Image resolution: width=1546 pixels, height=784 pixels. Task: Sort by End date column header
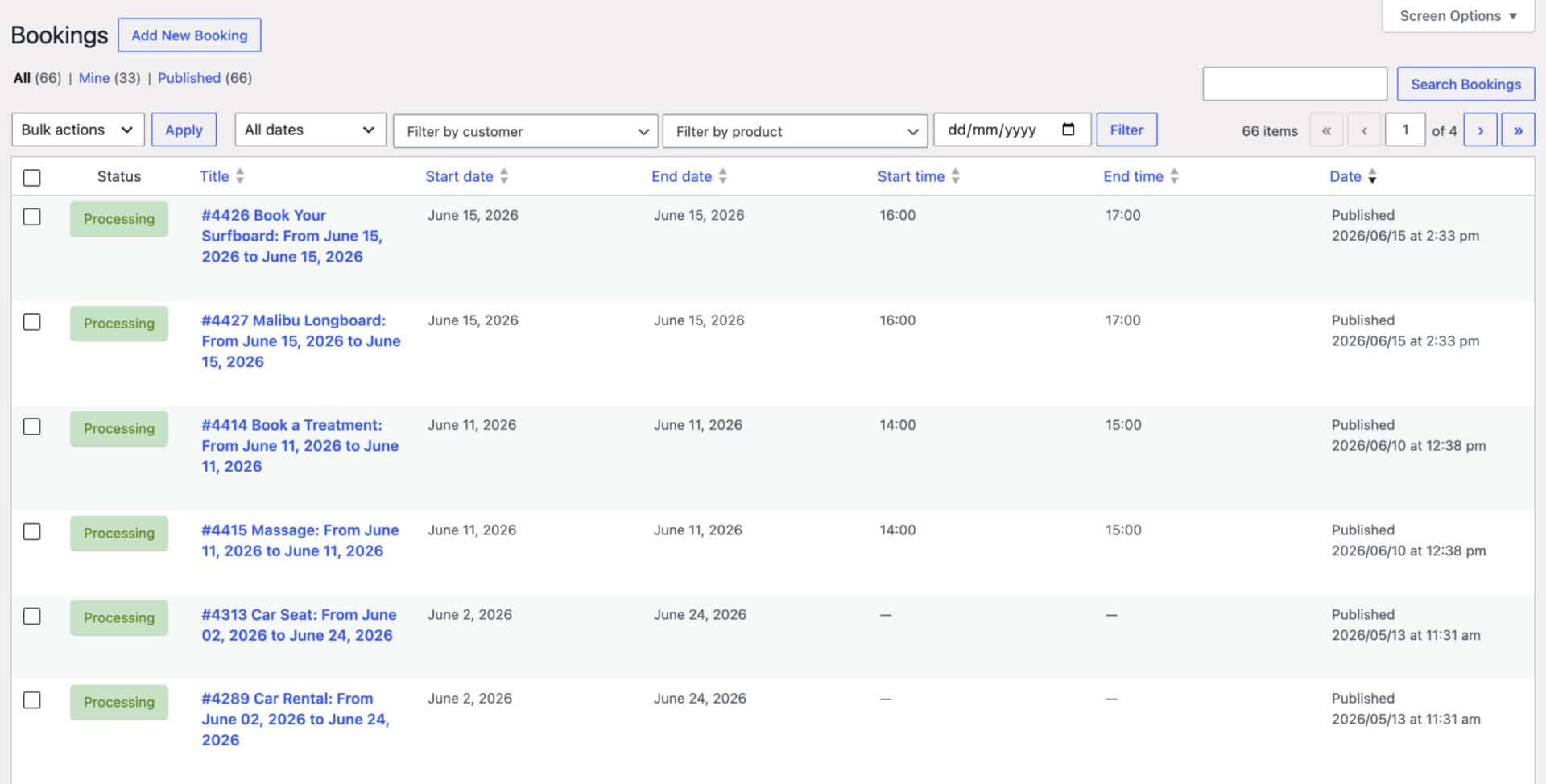coord(681,176)
